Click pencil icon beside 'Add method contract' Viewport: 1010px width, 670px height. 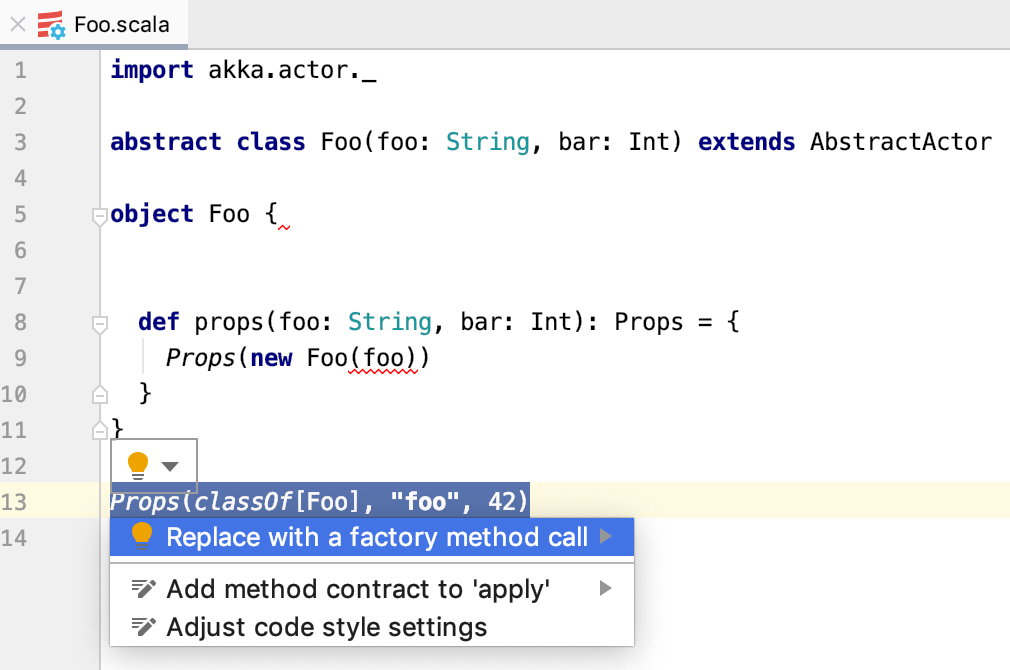(144, 589)
